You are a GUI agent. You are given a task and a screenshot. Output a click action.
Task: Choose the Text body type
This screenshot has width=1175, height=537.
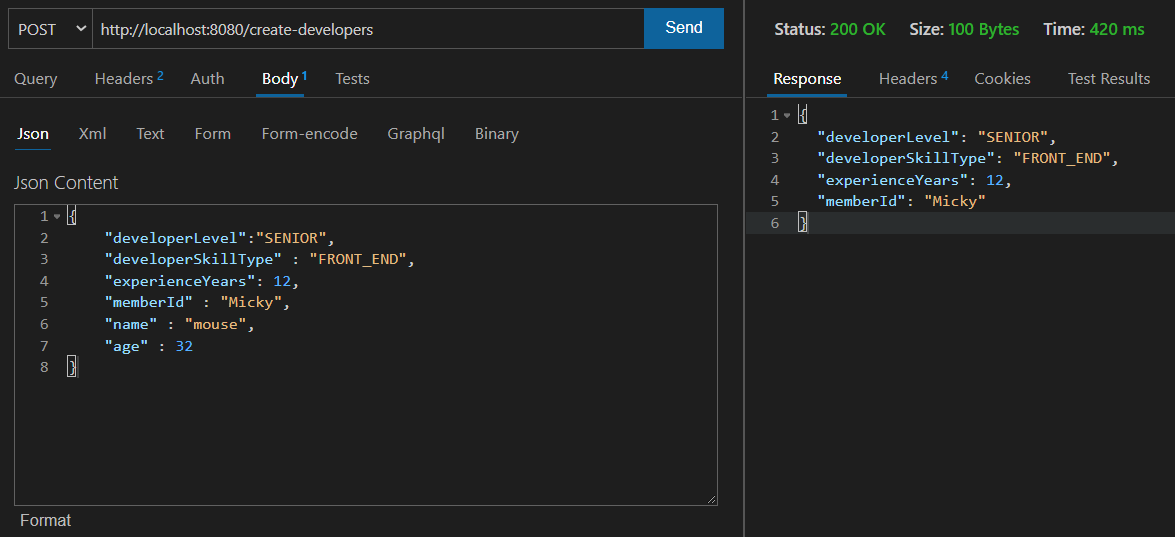[x=150, y=134]
